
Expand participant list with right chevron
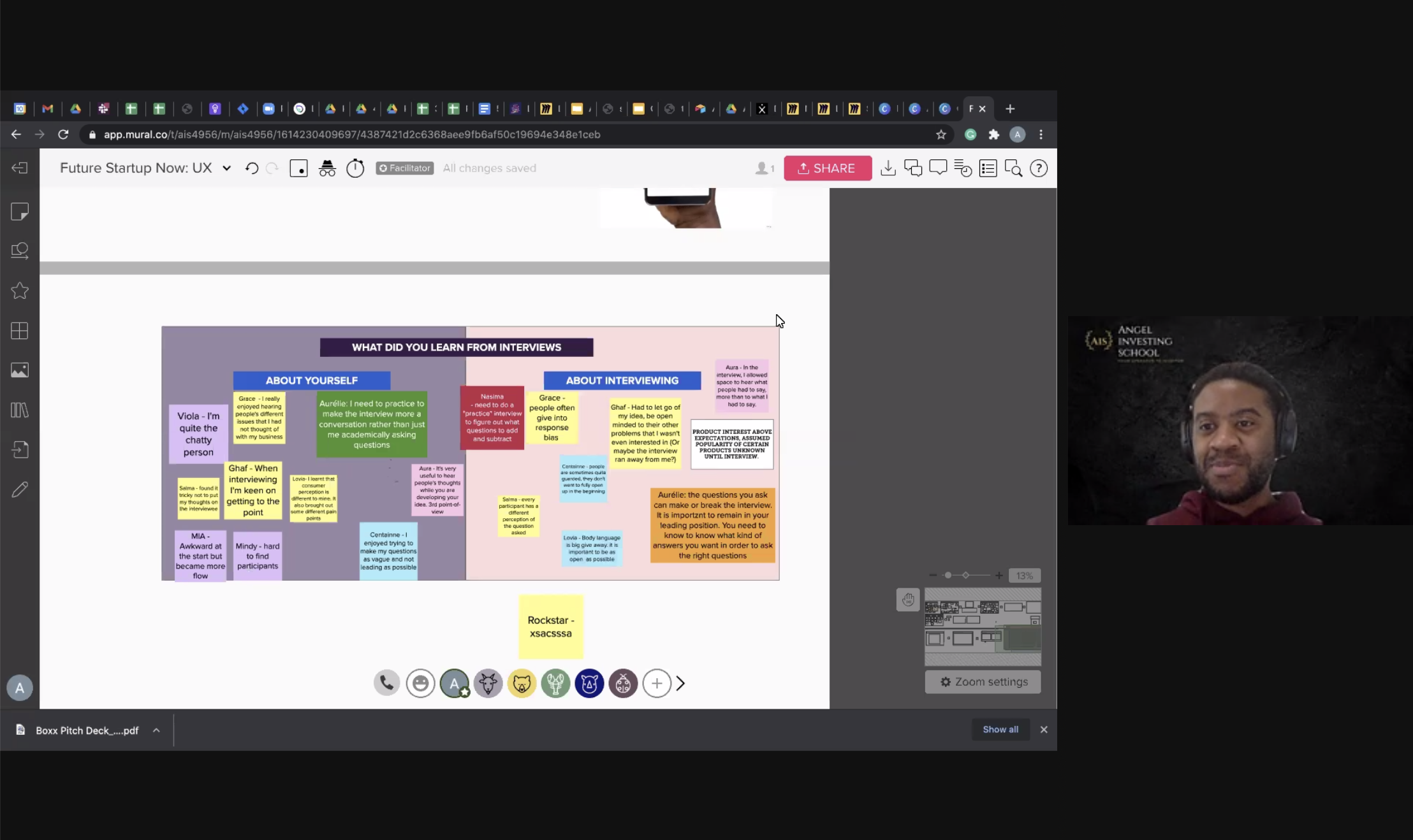click(x=681, y=683)
